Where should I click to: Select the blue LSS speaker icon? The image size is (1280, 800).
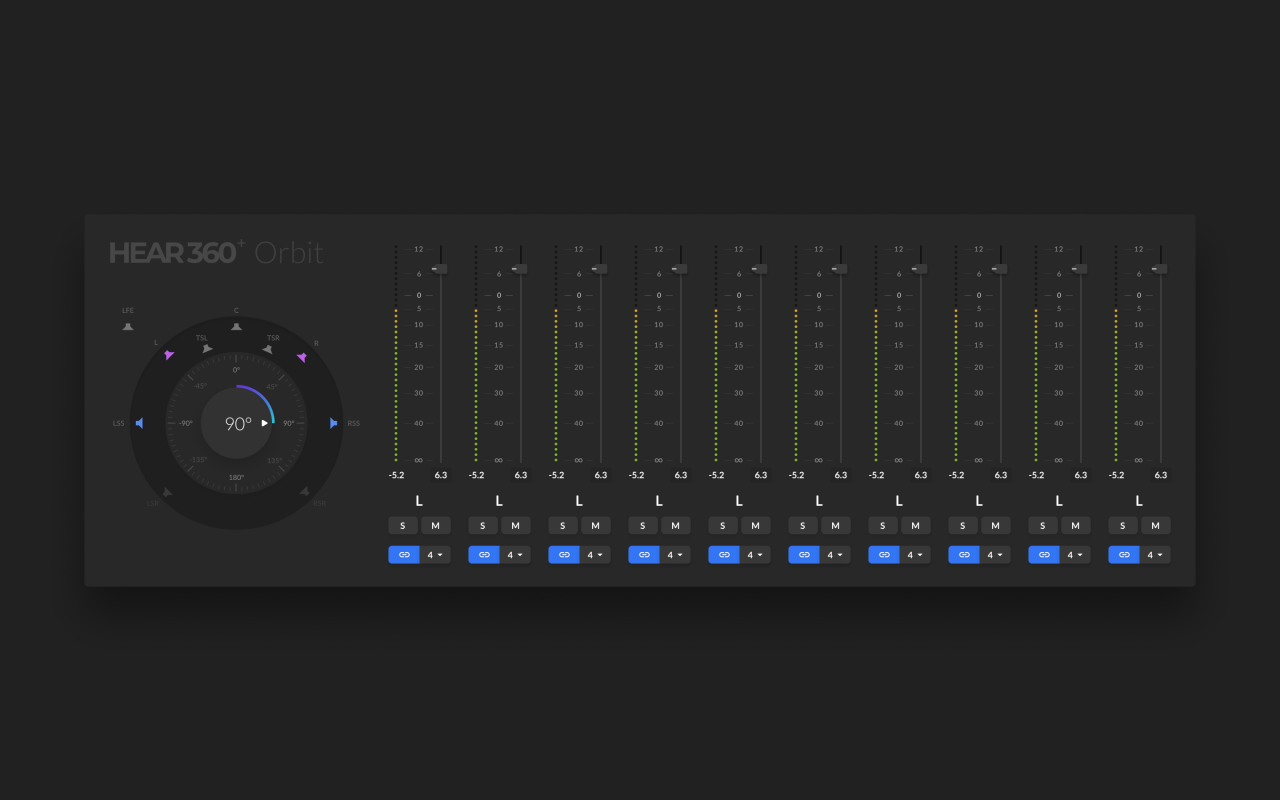(138, 423)
